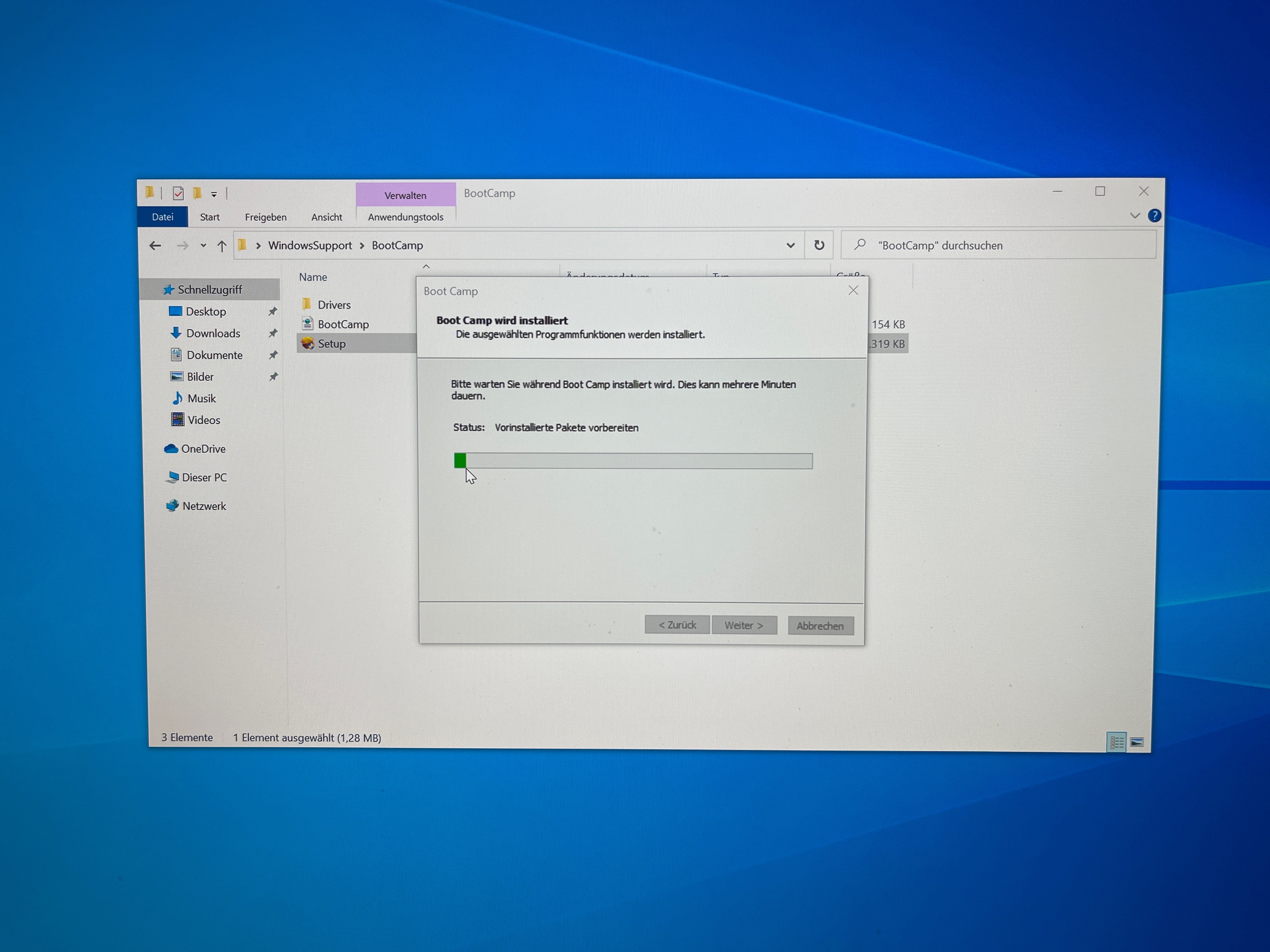Expand the ribbon with the chevron
The width and height of the screenshot is (1270, 952).
(1135, 216)
